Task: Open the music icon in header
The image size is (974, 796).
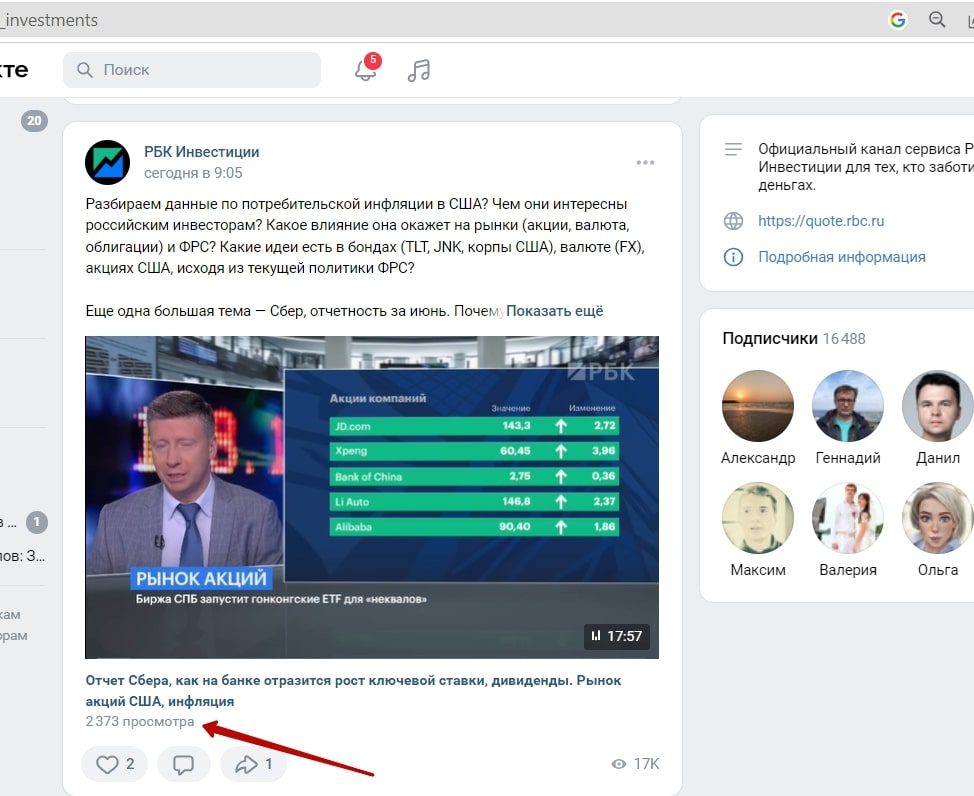Action: [419, 70]
